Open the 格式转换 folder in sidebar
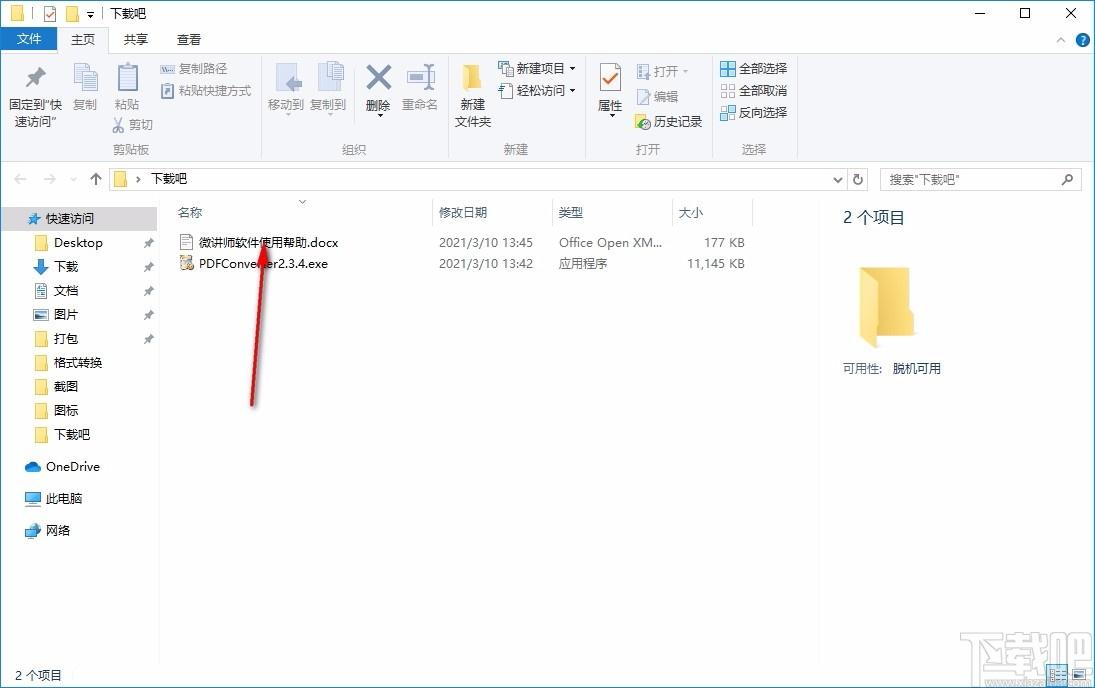 click(x=79, y=363)
